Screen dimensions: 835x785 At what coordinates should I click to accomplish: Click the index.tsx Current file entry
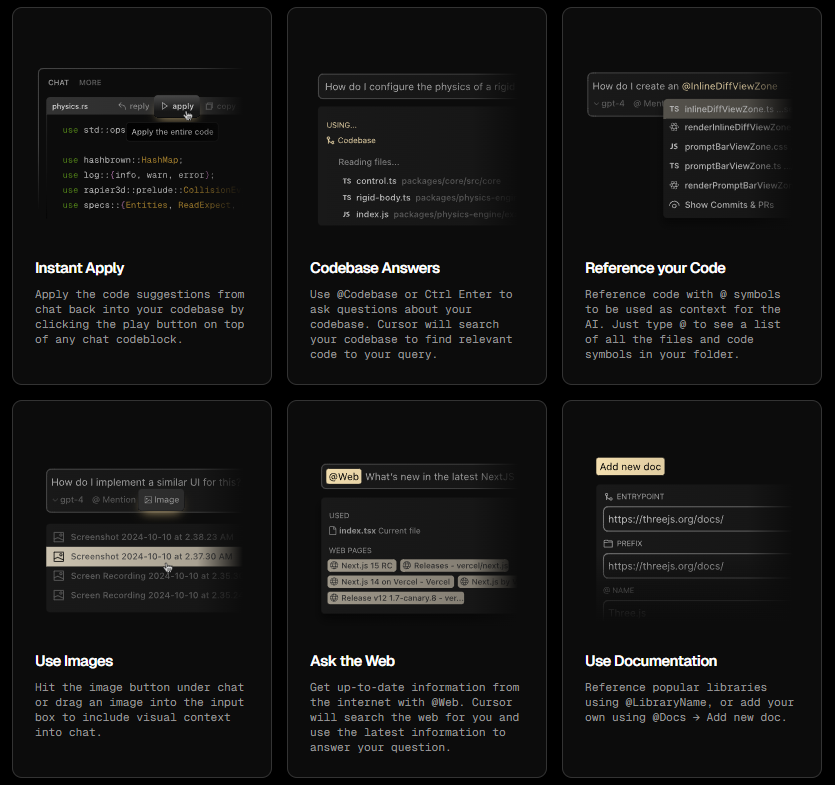click(x=374, y=531)
